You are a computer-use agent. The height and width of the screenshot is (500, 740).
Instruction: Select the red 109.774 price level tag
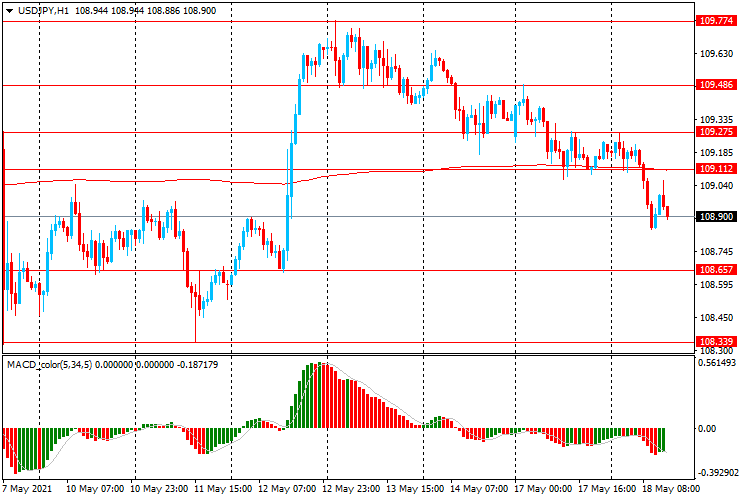[x=716, y=20]
